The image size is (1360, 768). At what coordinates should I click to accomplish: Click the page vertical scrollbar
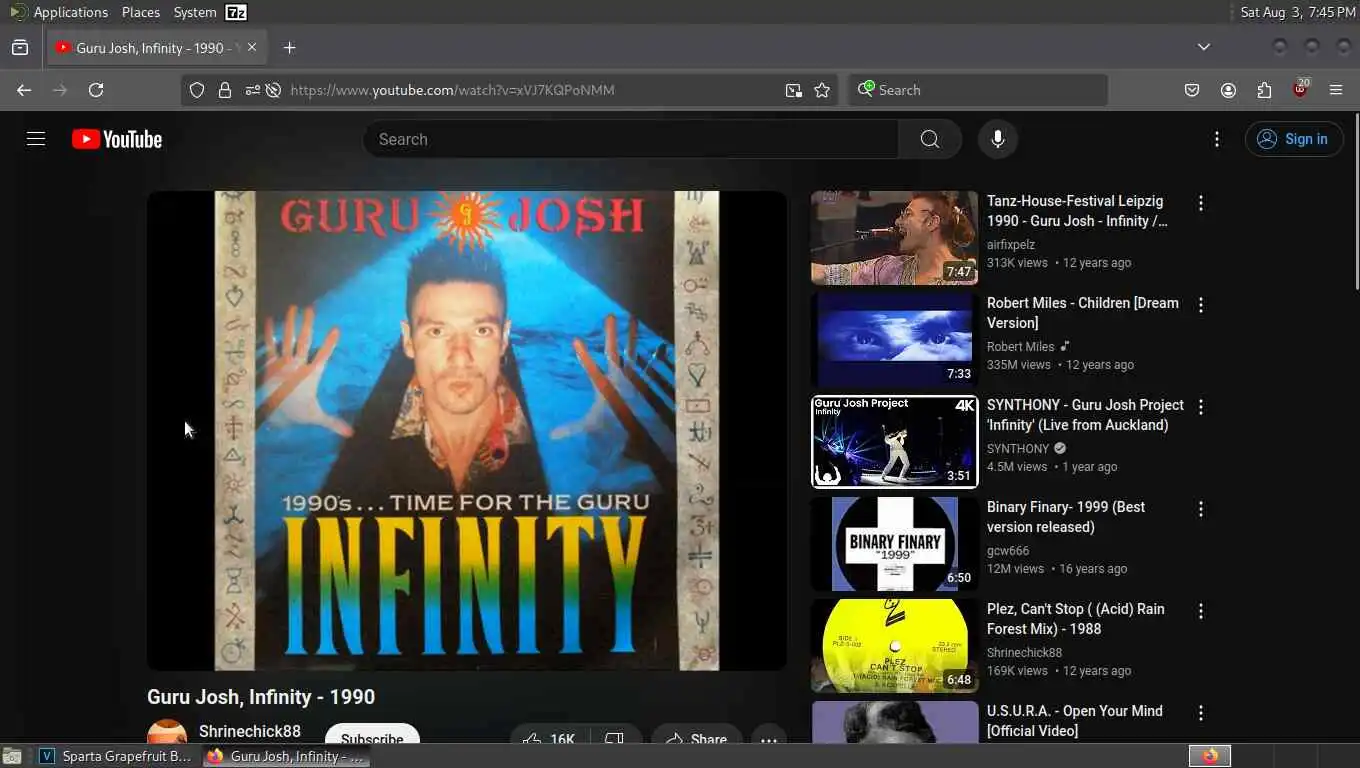1355,200
